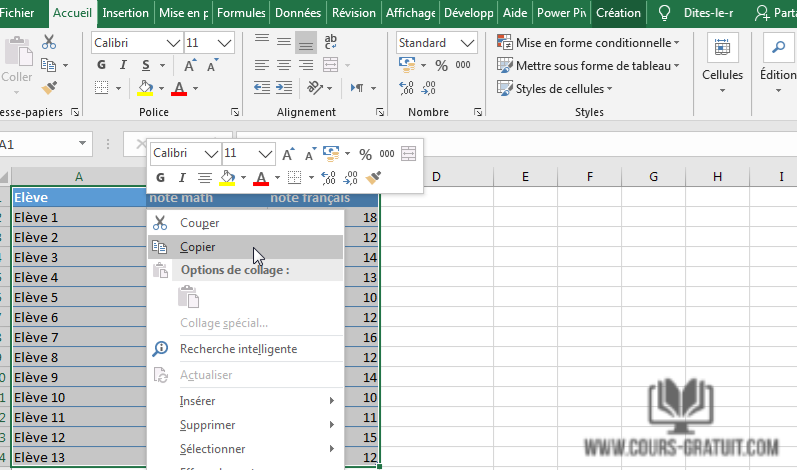Choose Copier from the context menu

tap(197, 247)
